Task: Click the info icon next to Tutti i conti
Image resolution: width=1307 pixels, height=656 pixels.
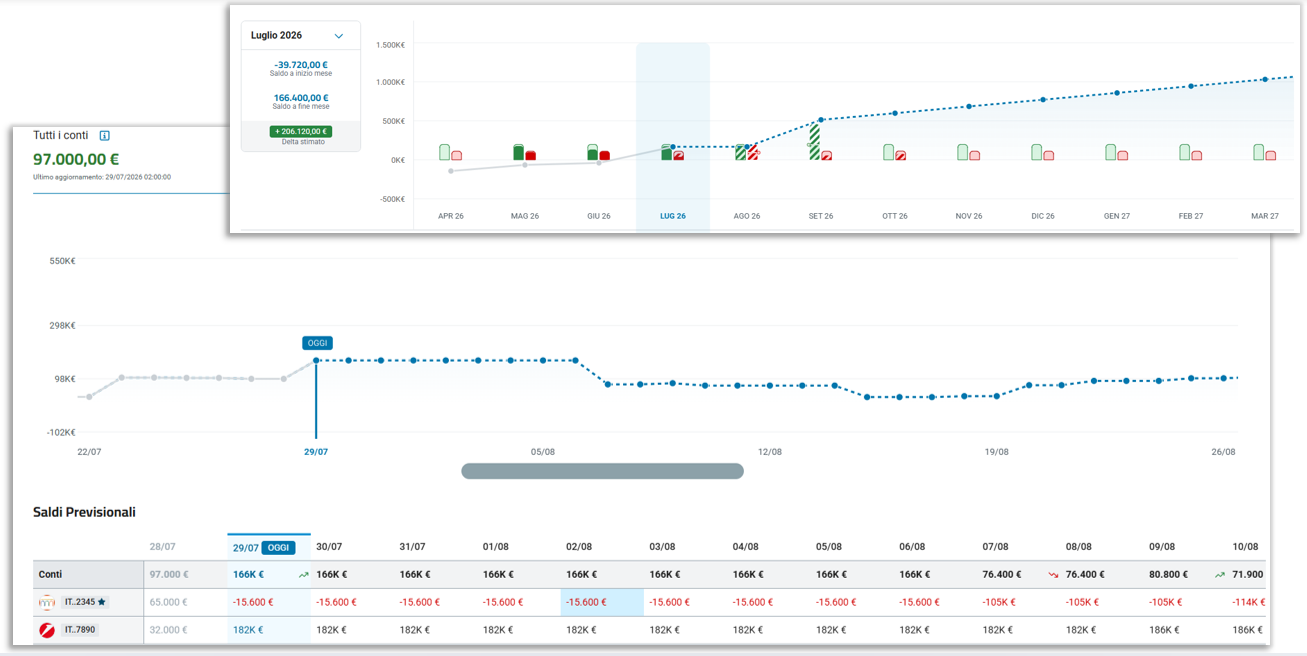Action: tap(104, 135)
